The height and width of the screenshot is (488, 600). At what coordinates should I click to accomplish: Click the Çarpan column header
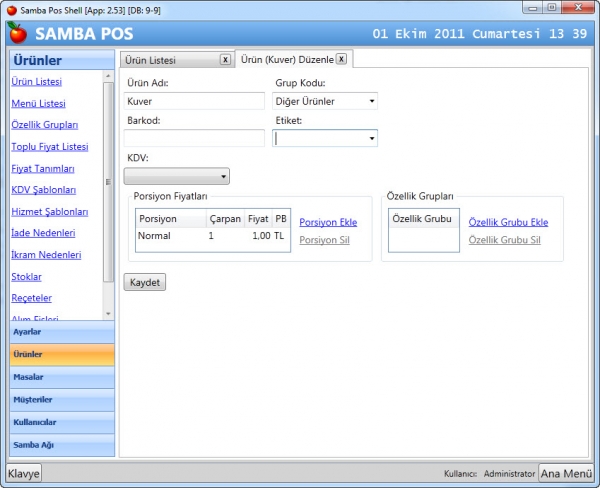point(225,219)
